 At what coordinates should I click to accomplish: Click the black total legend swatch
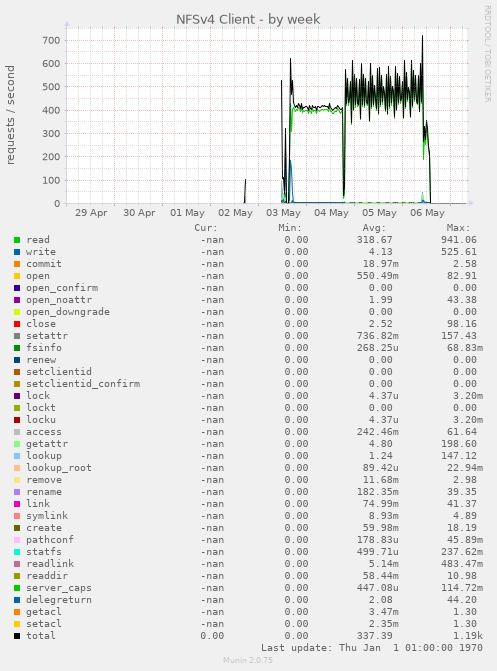pos(17,636)
